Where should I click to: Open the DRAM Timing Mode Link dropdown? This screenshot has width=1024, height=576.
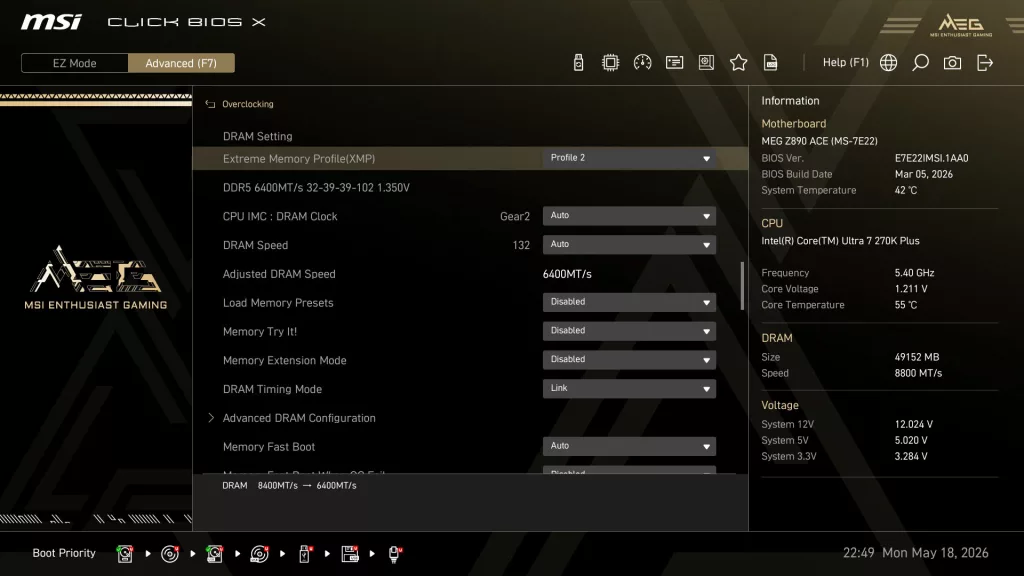click(x=629, y=388)
